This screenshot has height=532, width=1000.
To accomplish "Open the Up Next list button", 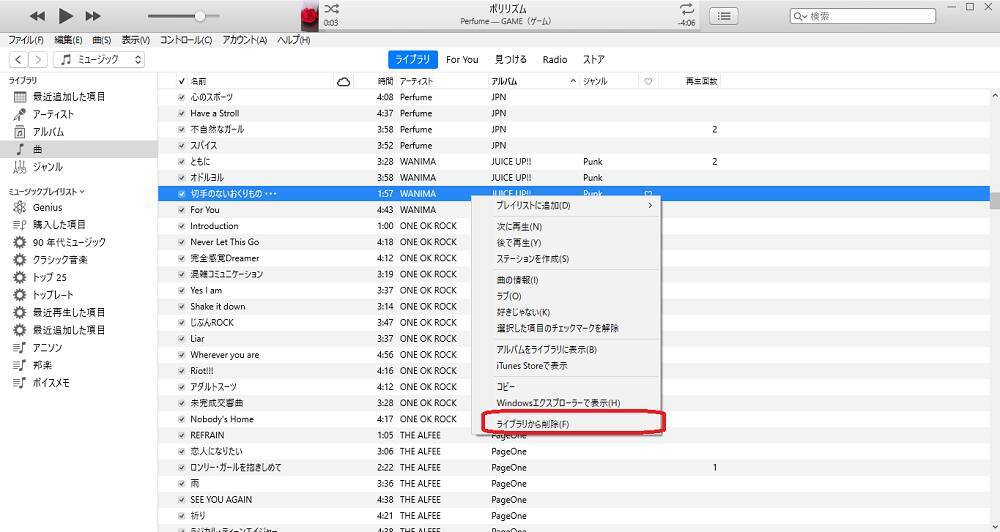I will coord(724,16).
